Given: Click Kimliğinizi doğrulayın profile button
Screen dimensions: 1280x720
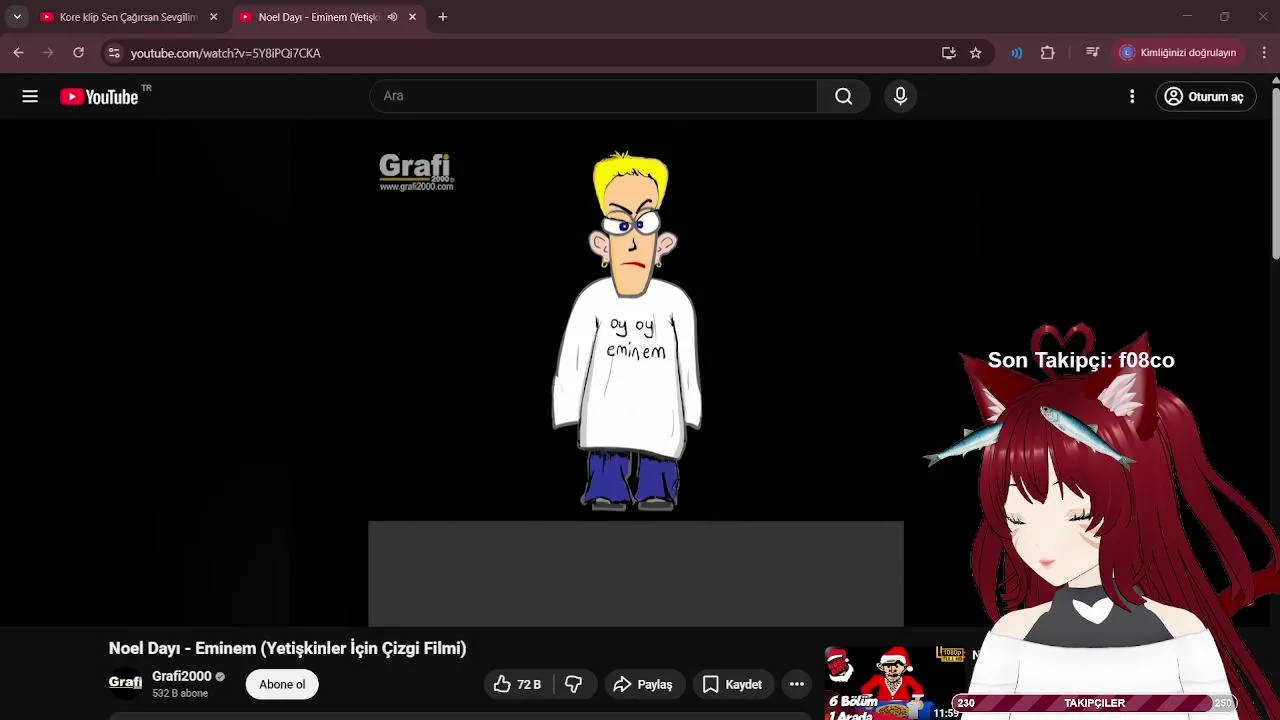Looking at the screenshot, I should (x=1179, y=53).
